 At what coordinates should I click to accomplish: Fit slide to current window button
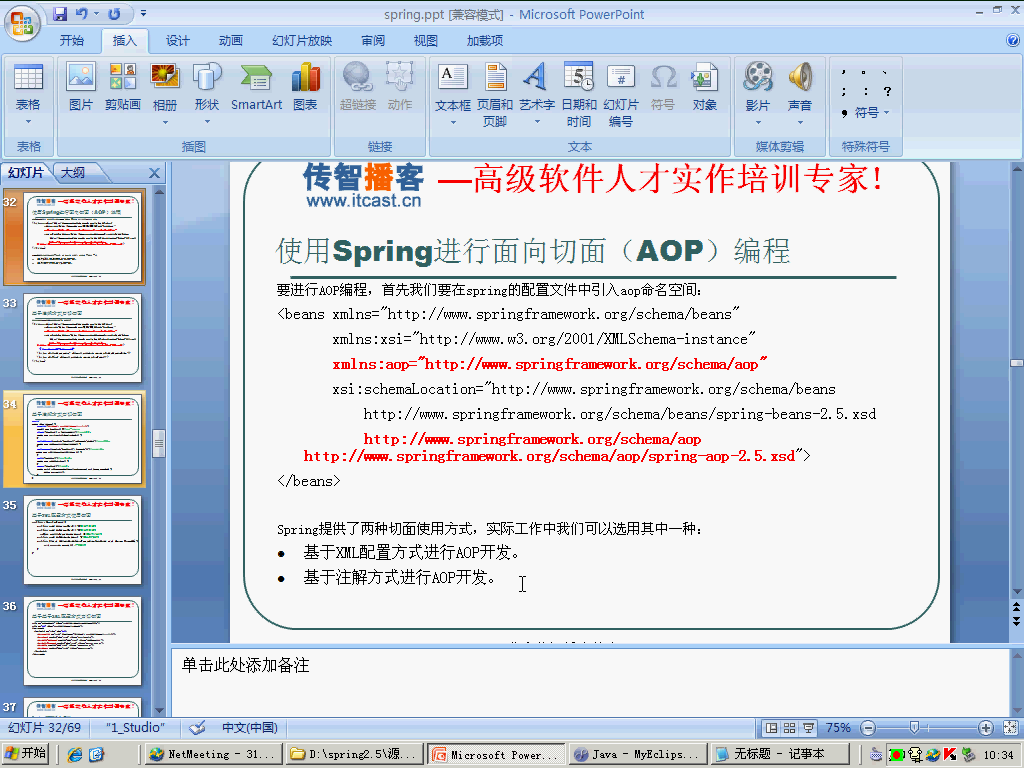tap(1010, 728)
